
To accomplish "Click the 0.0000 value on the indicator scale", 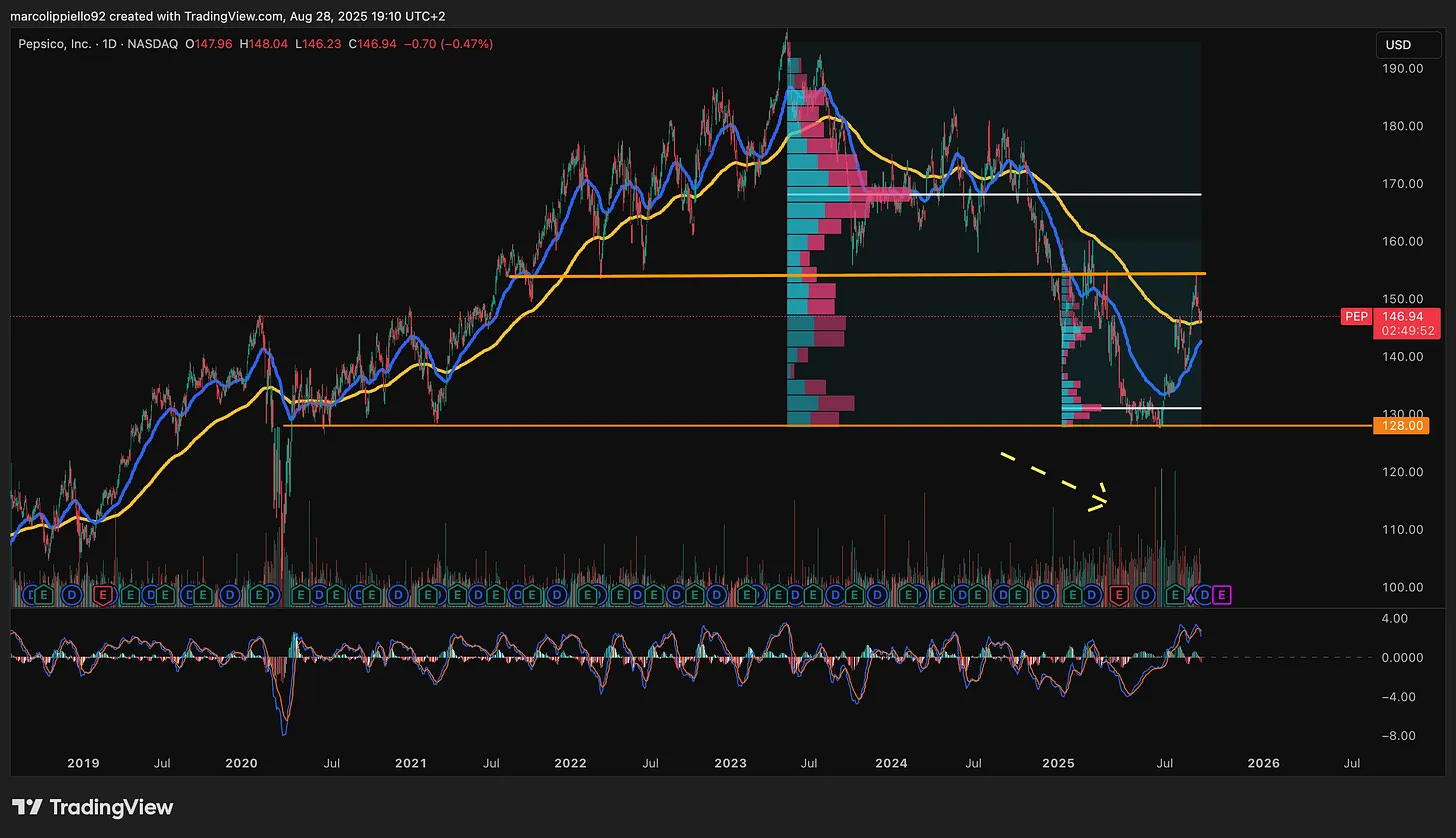I will click(1404, 657).
